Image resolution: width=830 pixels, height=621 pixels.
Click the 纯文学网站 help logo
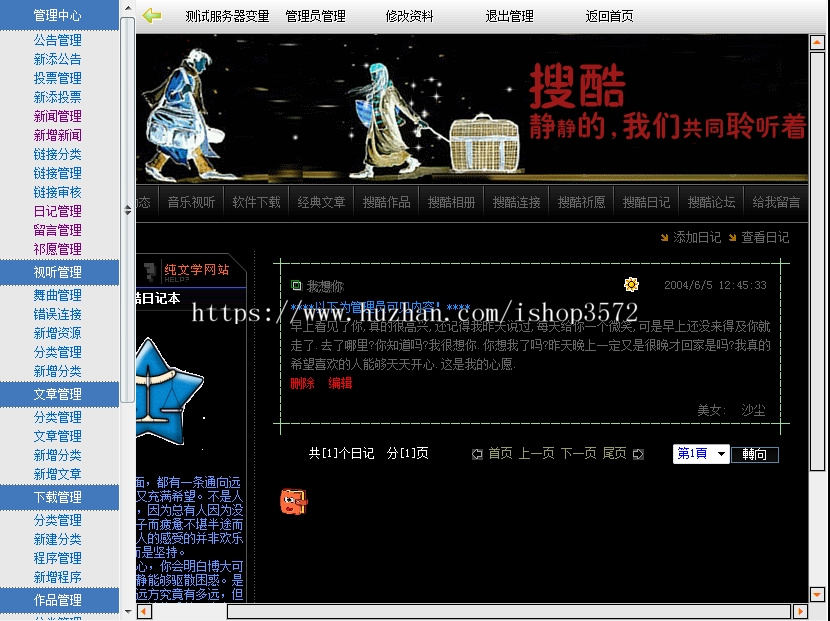pyautogui.click(x=187, y=272)
